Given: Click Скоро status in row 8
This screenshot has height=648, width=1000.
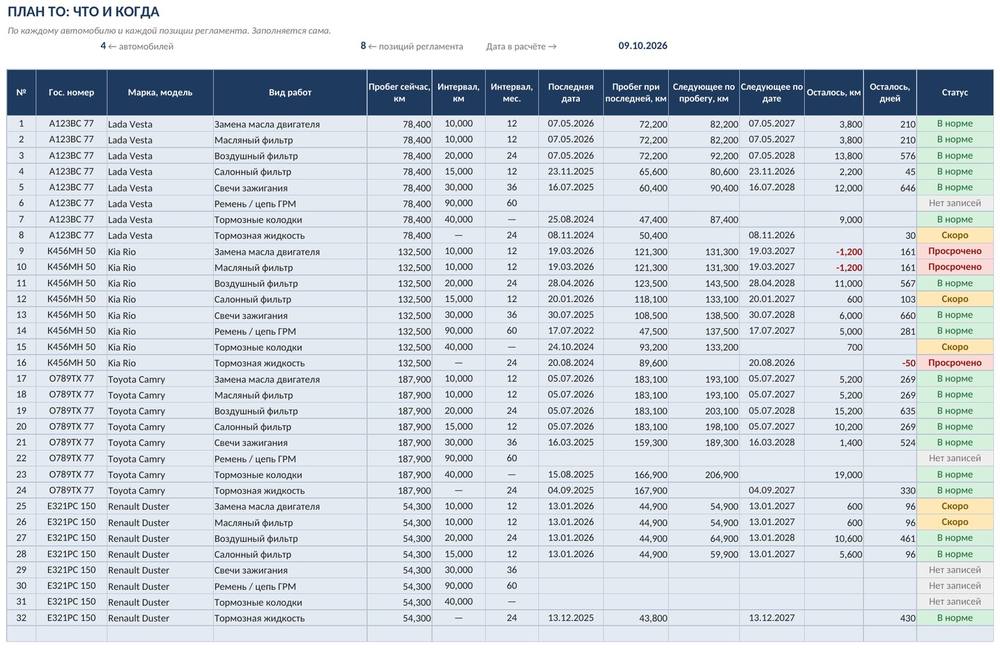Looking at the screenshot, I should 955,235.
